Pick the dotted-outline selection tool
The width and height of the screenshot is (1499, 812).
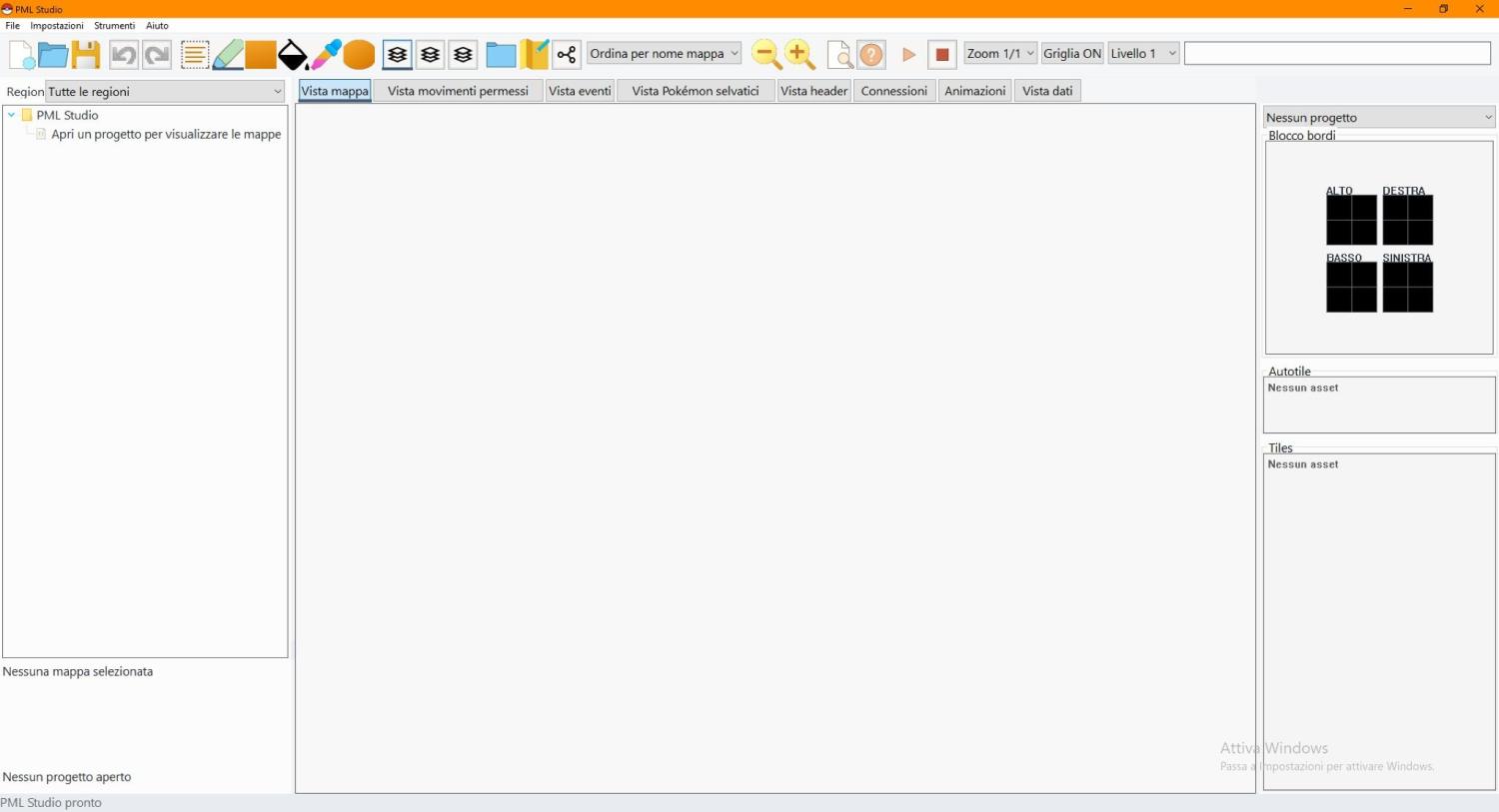pos(195,55)
